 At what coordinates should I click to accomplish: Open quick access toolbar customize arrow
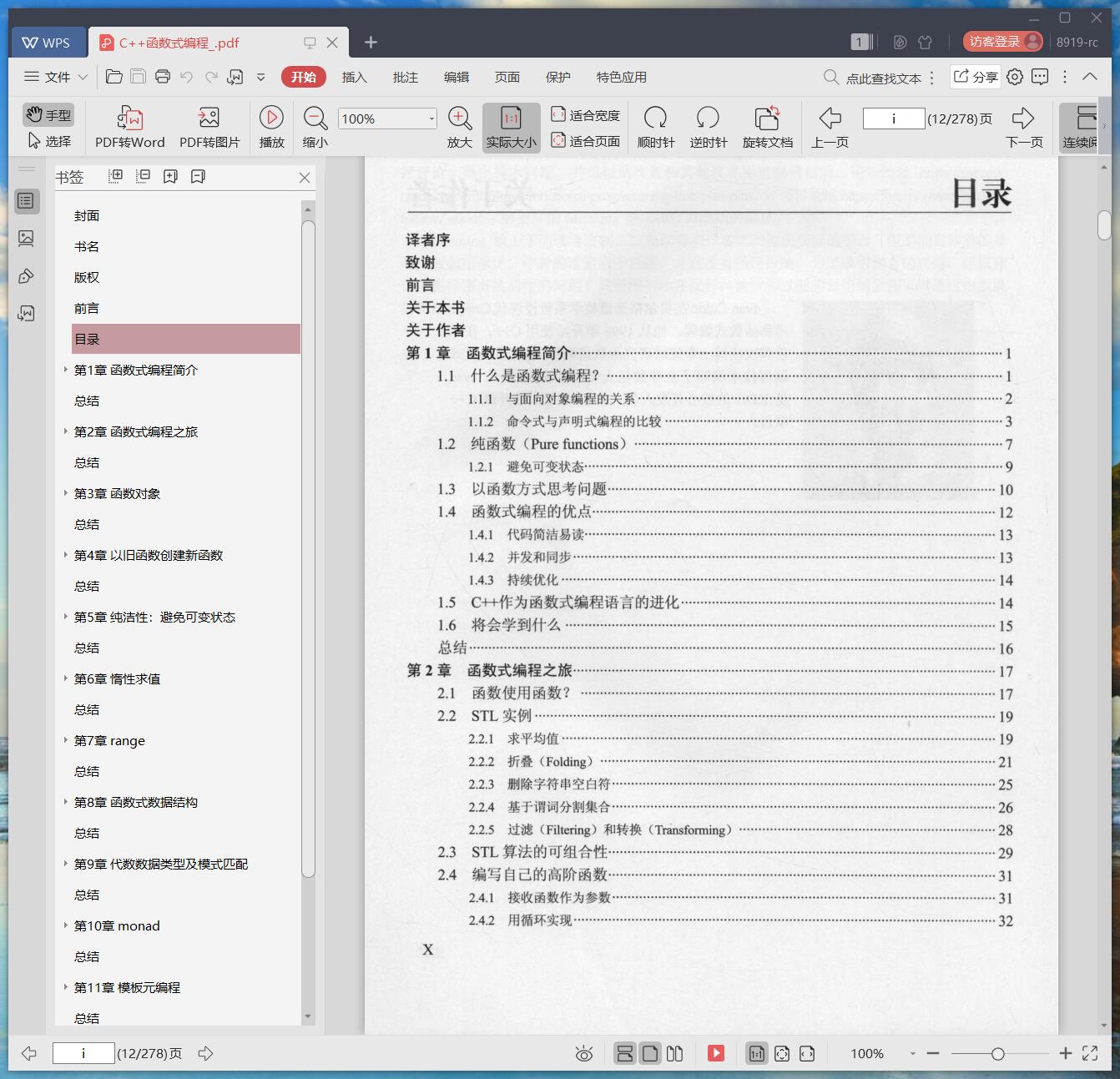[260, 77]
